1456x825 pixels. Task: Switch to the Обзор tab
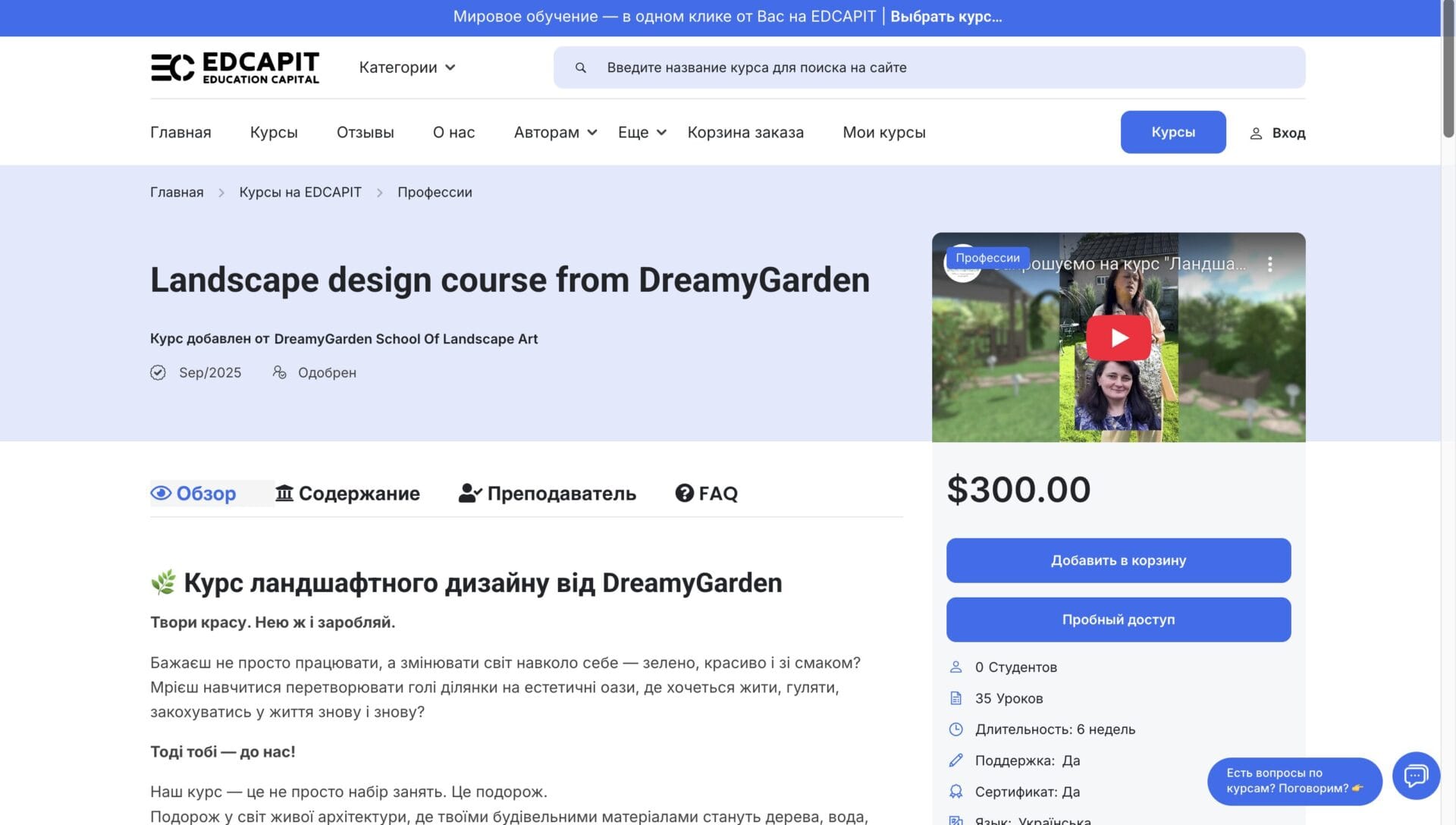(193, 494)
